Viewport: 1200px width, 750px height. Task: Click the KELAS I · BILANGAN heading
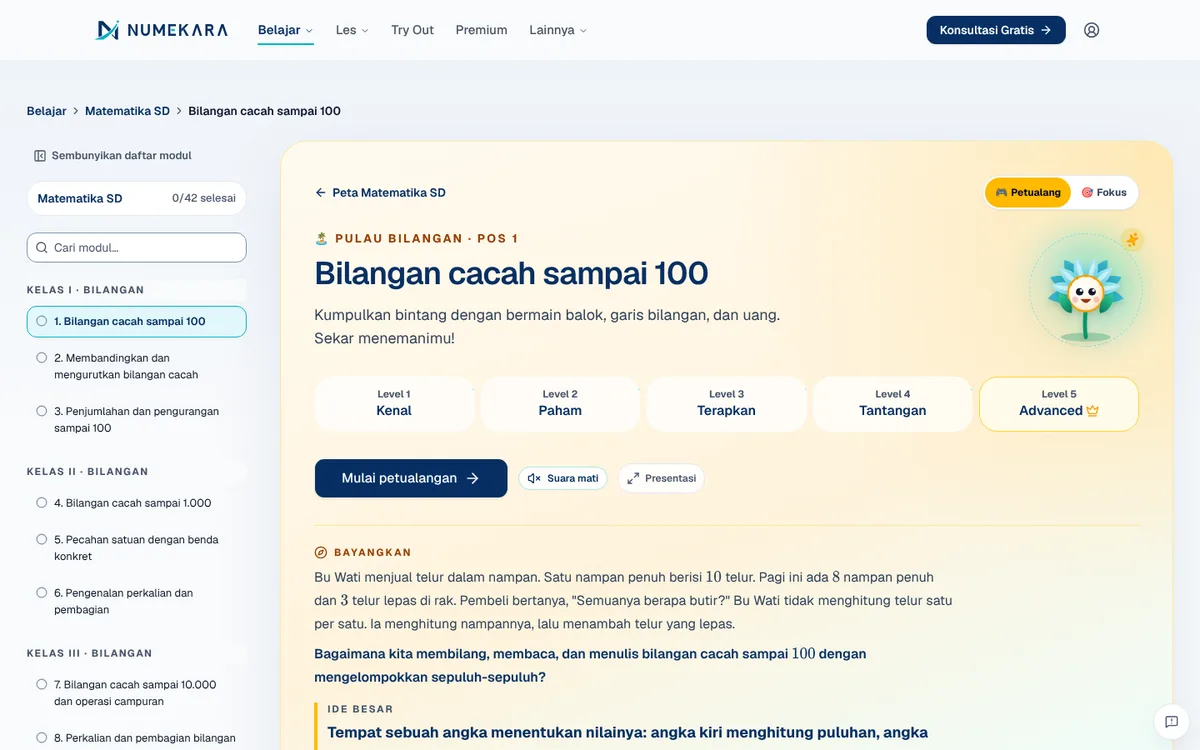point(85,290)
